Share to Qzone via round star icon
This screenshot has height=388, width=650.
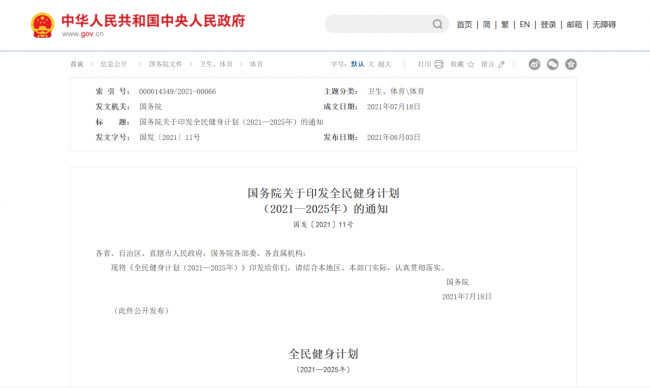[x=571, y=64]
